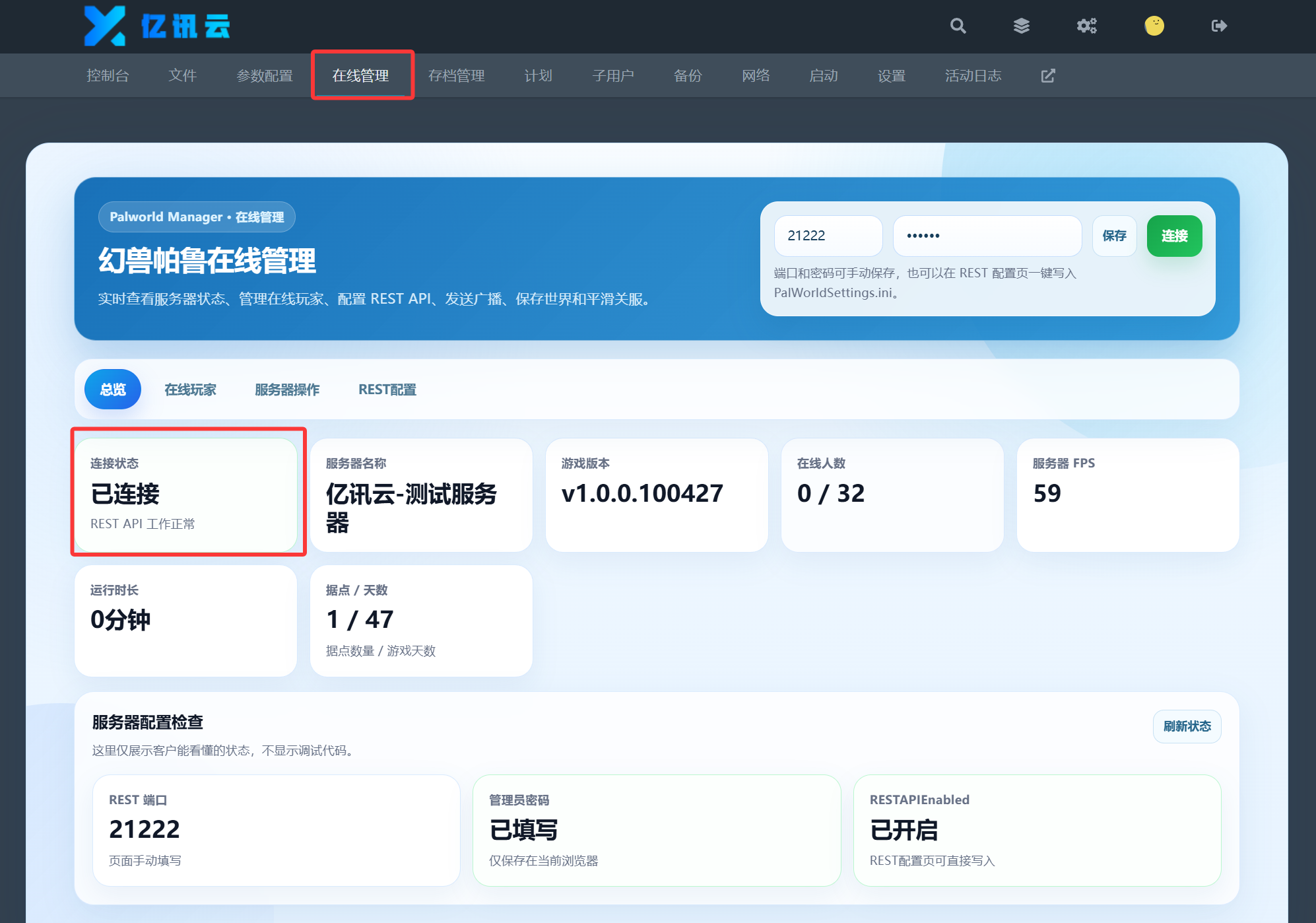Viewport: 1316px width, 923px height.
Task: Click the 幻兽帕鲁在线管理 heading
Action: 207,261
